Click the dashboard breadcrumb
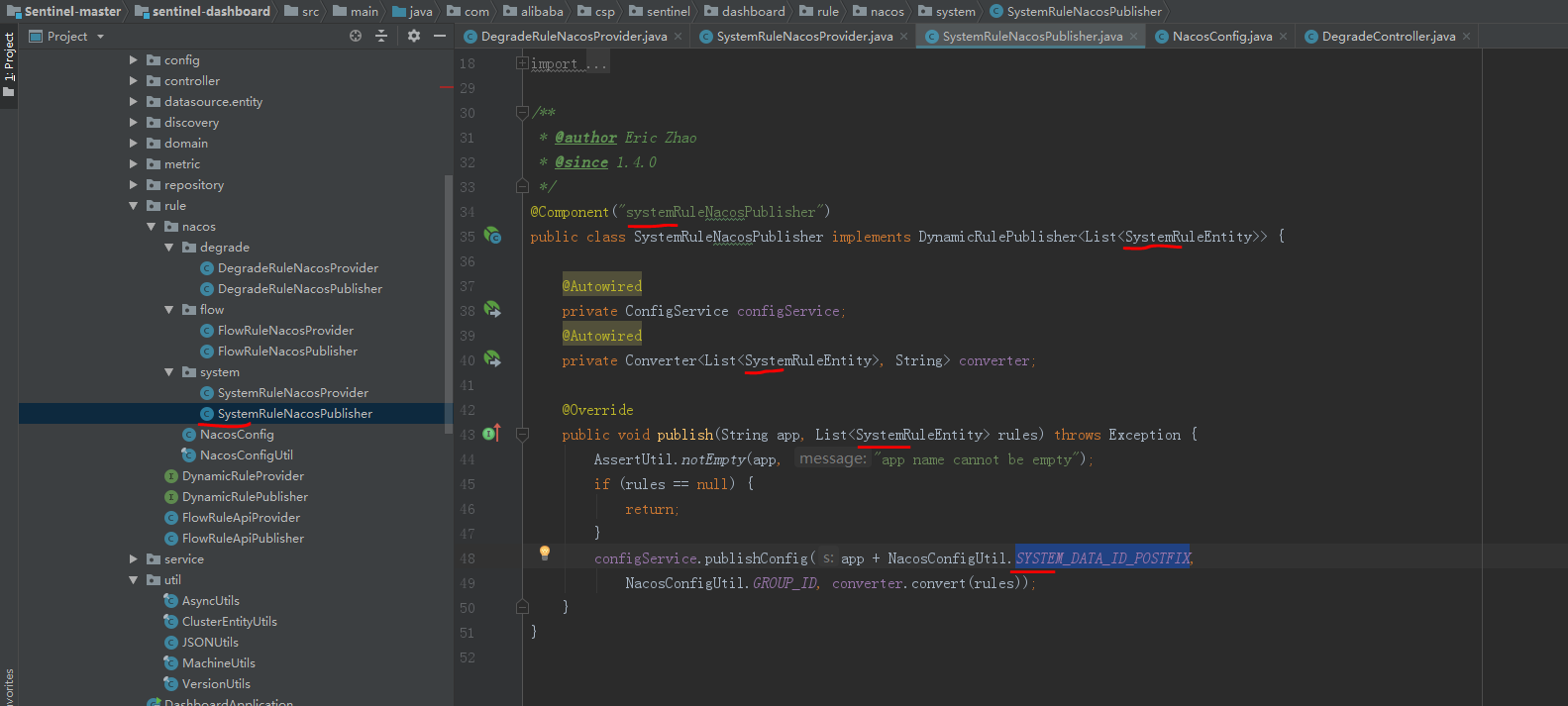This screenshot has height=706, width=1568. (x=744, y=12)
